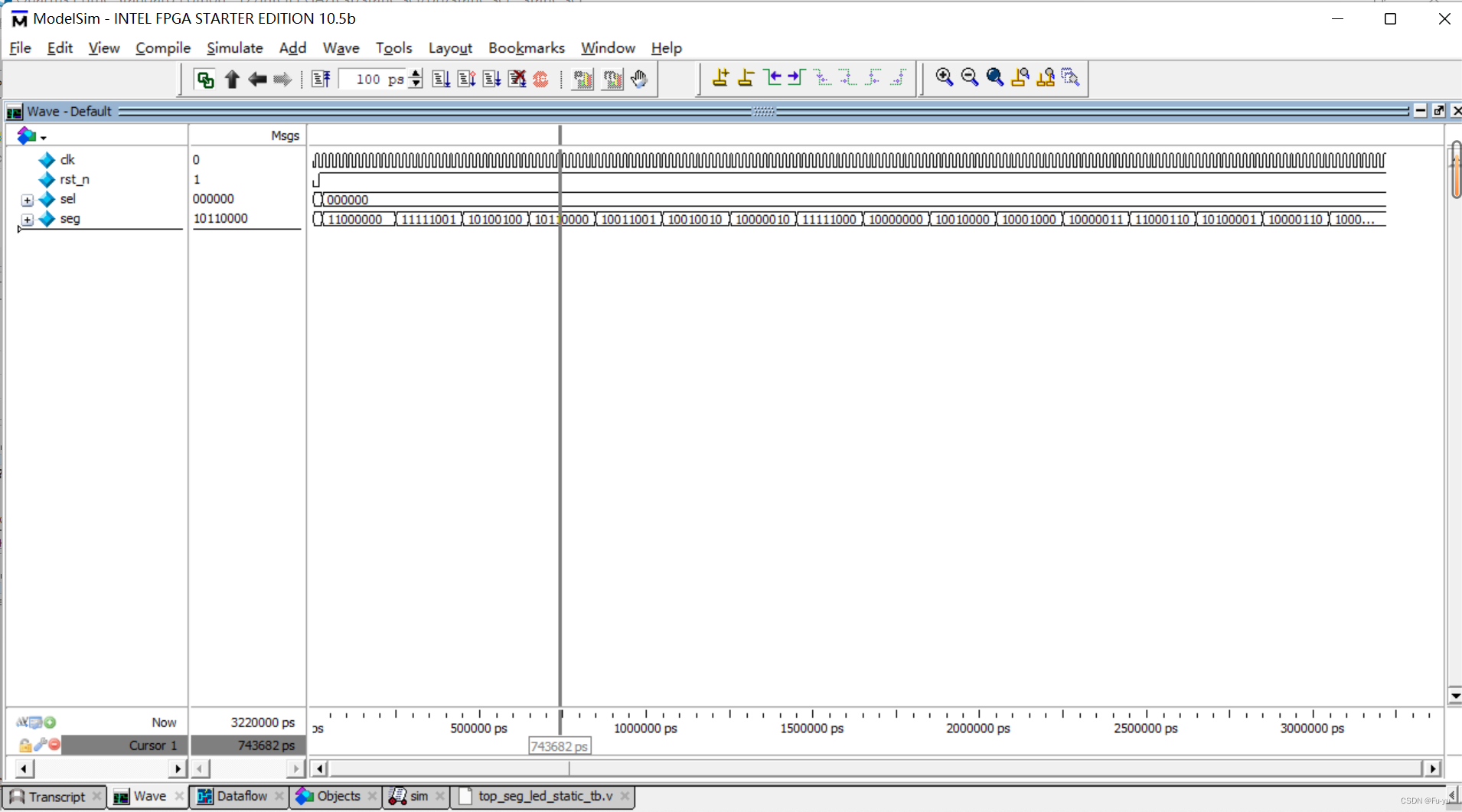The image size is (1462, 812).
Task: Click the Break simulation red X icon
Action: pos(517,79)
